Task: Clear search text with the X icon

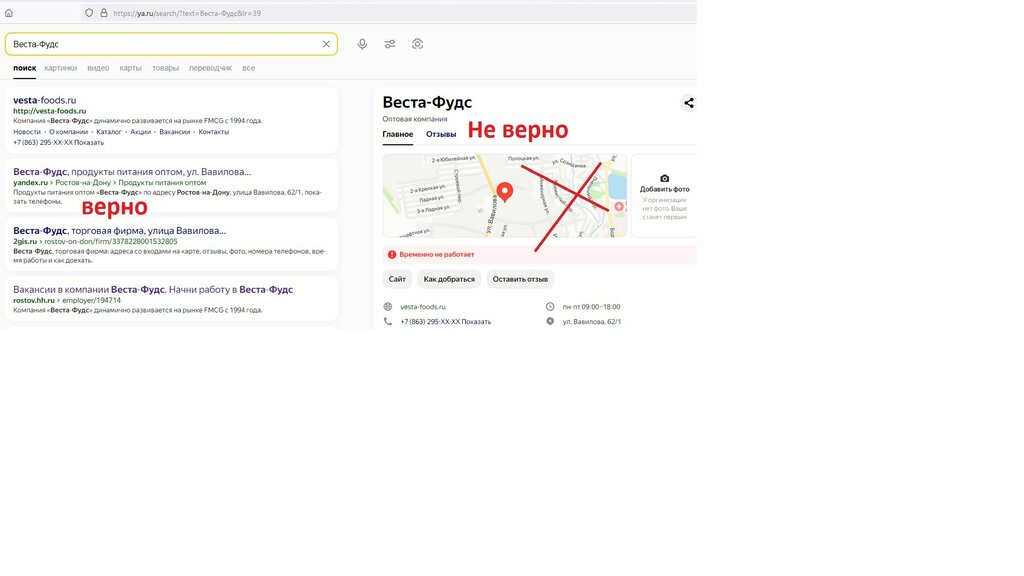Action: 326,44
